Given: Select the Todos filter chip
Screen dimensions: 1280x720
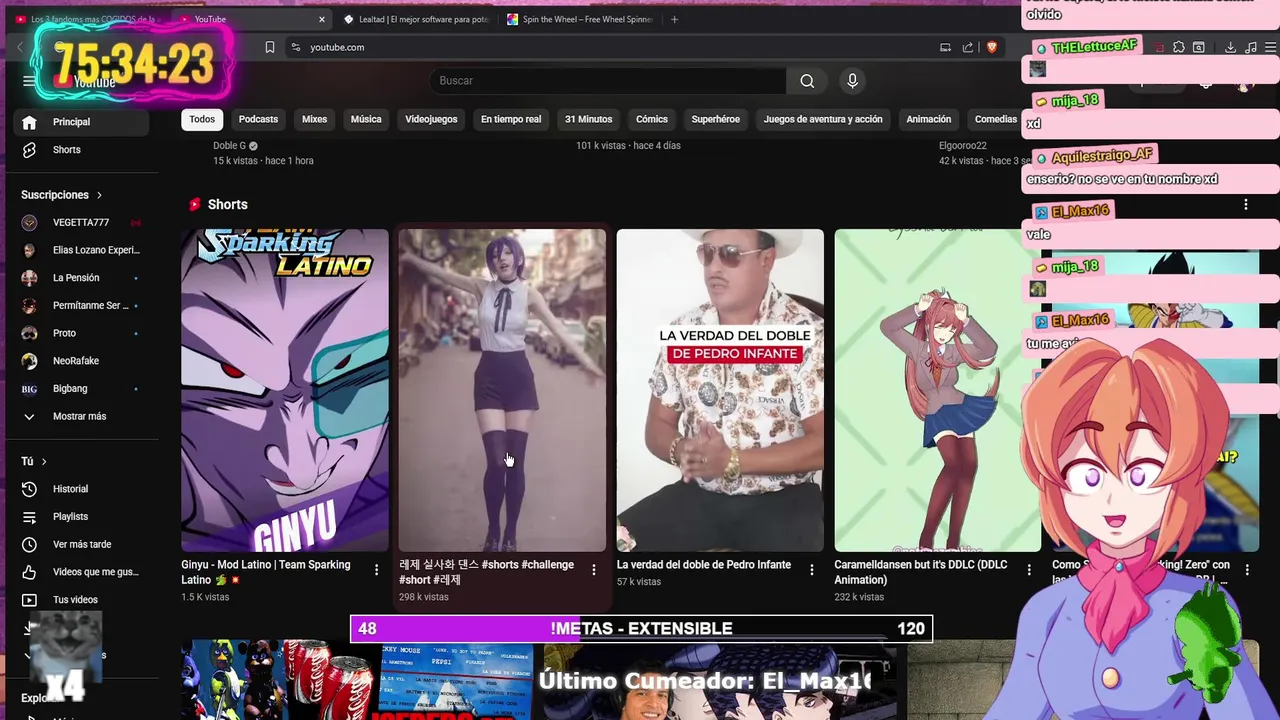Looking at the screenshot, I should point(202,119).
